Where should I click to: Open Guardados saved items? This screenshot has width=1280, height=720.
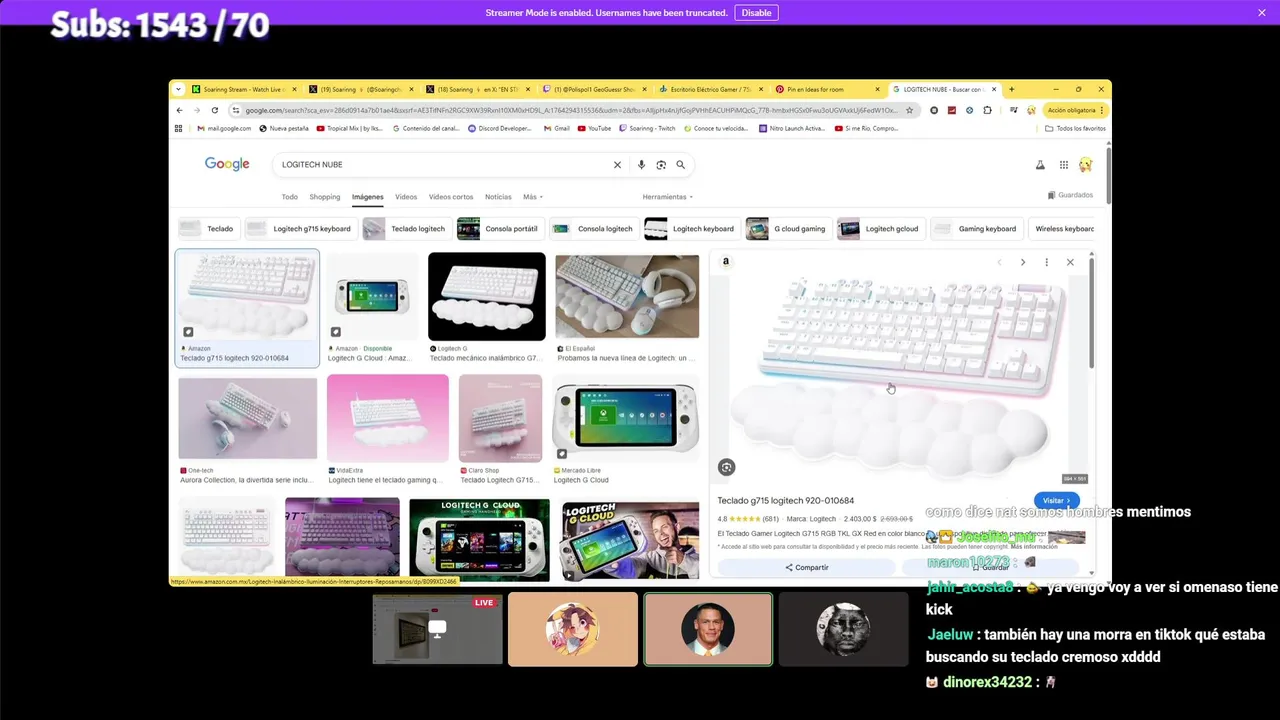(1070, 195)
